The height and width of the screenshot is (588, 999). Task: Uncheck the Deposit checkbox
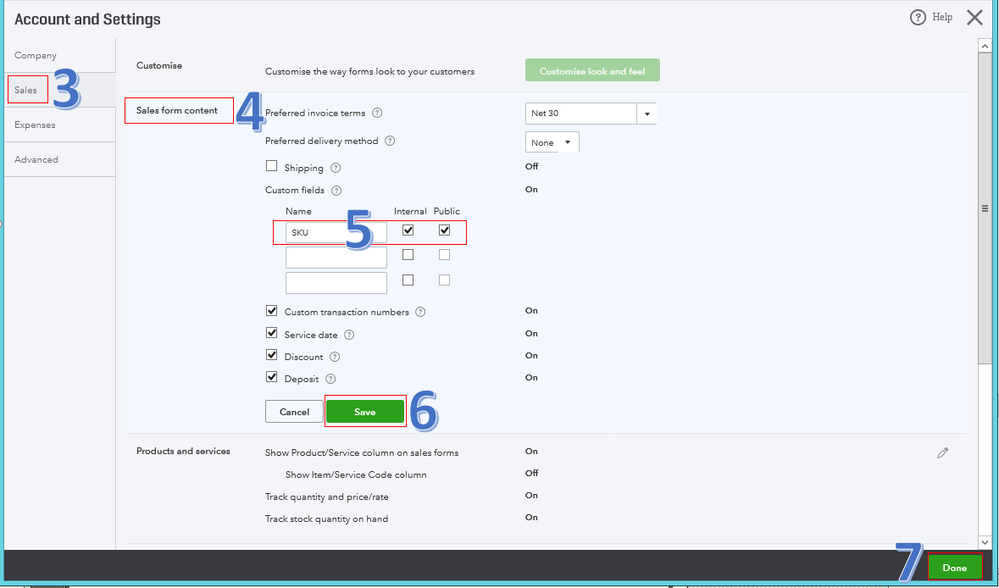click(271, 377)
